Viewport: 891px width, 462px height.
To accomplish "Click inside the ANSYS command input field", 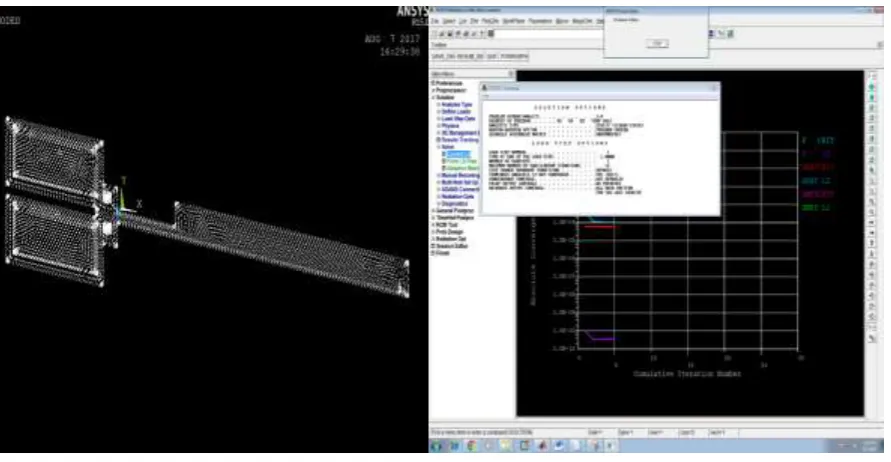I will click(548, 34).
